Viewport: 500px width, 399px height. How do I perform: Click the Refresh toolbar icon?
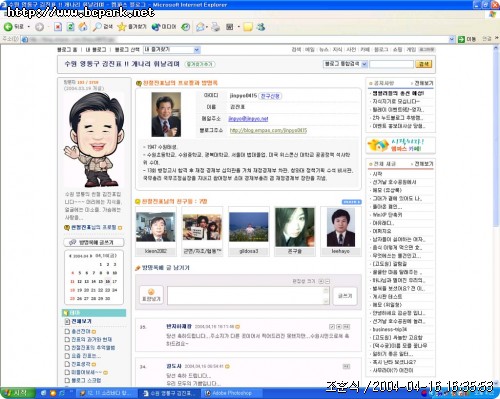[x=70, y=27]
